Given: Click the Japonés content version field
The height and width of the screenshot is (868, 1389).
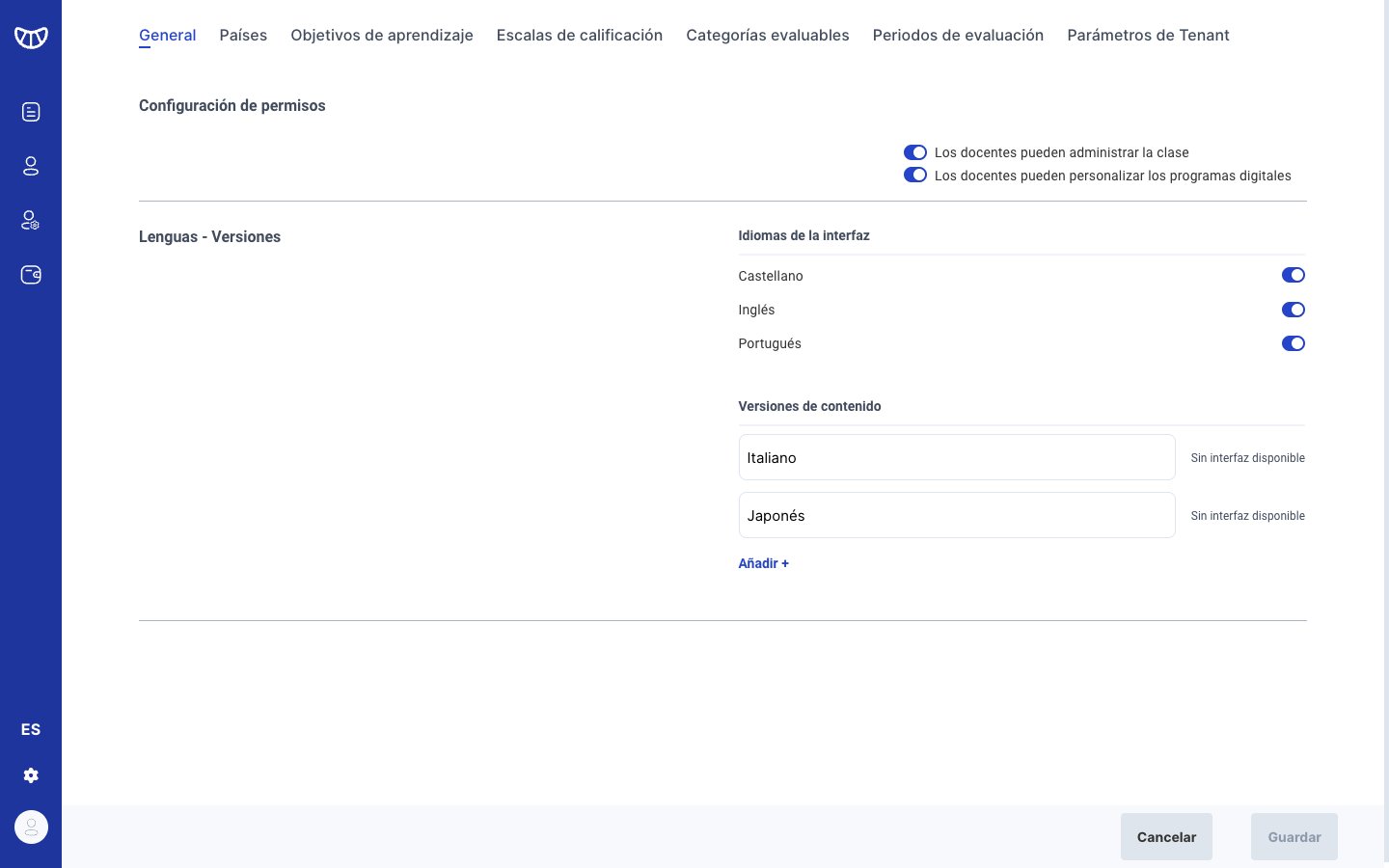Looking at the screenshot, I should tap(957, 515).
